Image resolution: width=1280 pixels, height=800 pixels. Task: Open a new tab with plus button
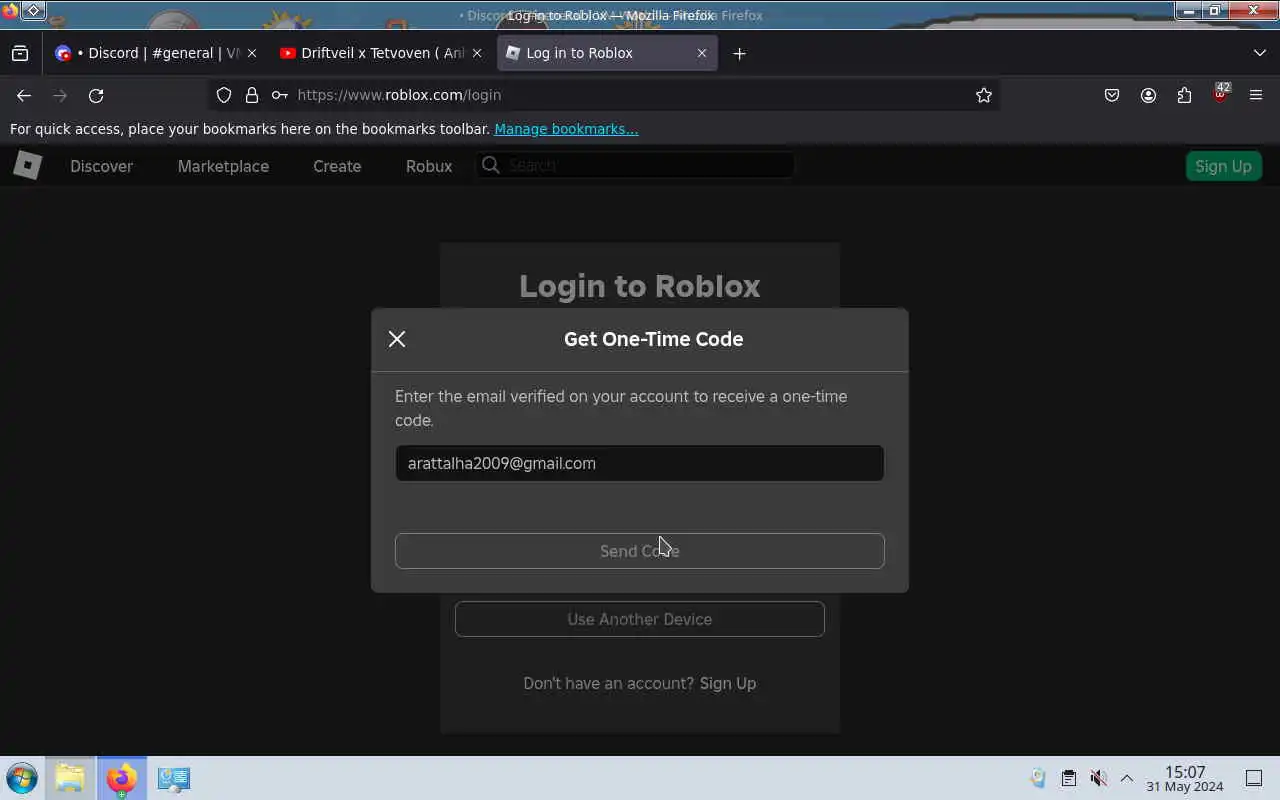[739, 53]
